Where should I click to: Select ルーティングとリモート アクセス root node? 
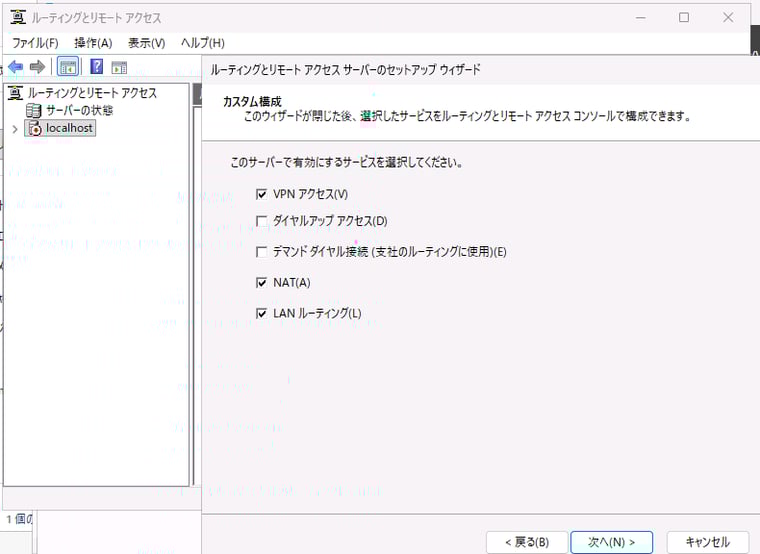pos(92,93)
